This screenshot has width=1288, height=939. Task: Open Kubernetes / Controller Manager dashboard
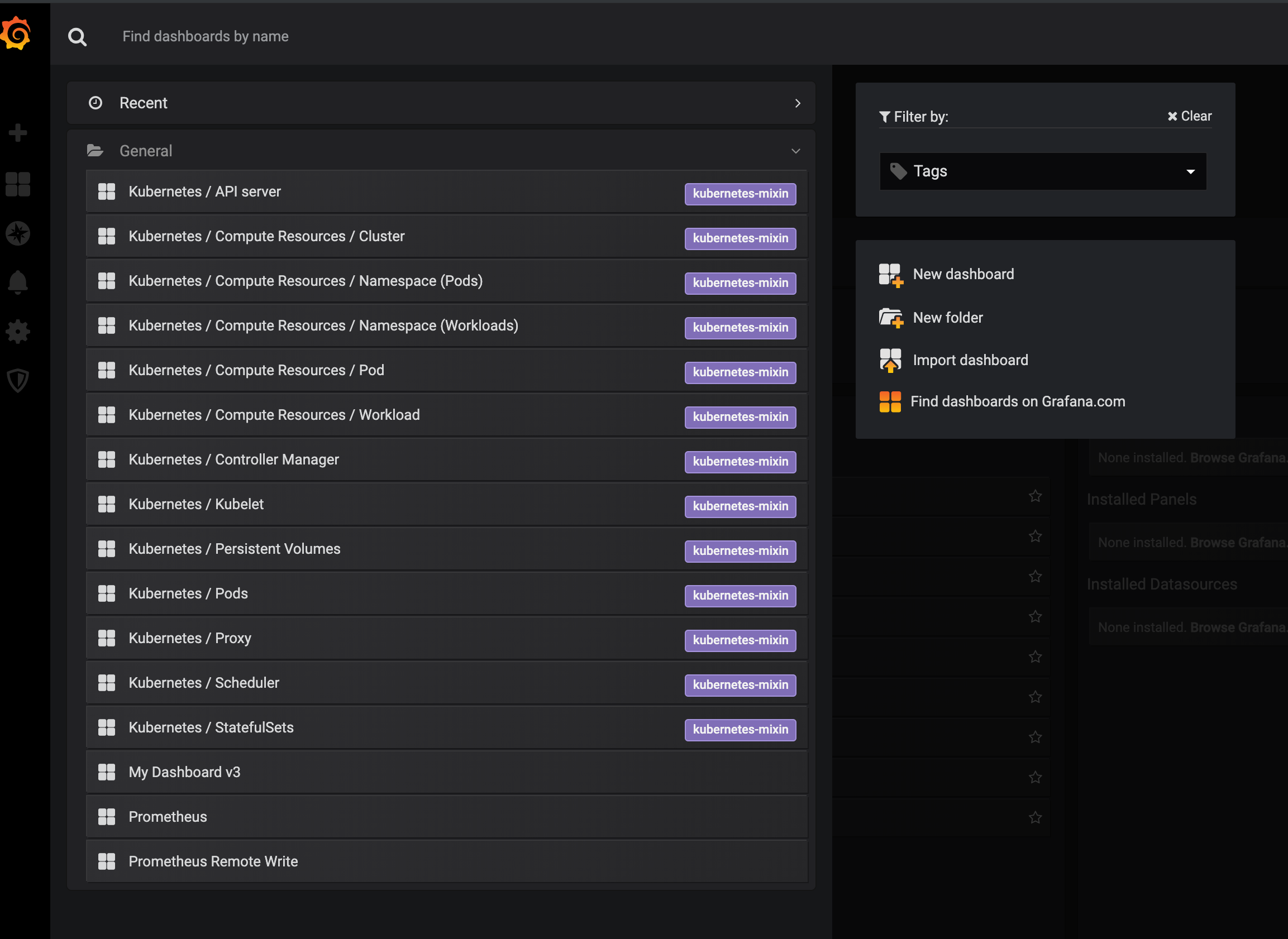coord(446,459)
